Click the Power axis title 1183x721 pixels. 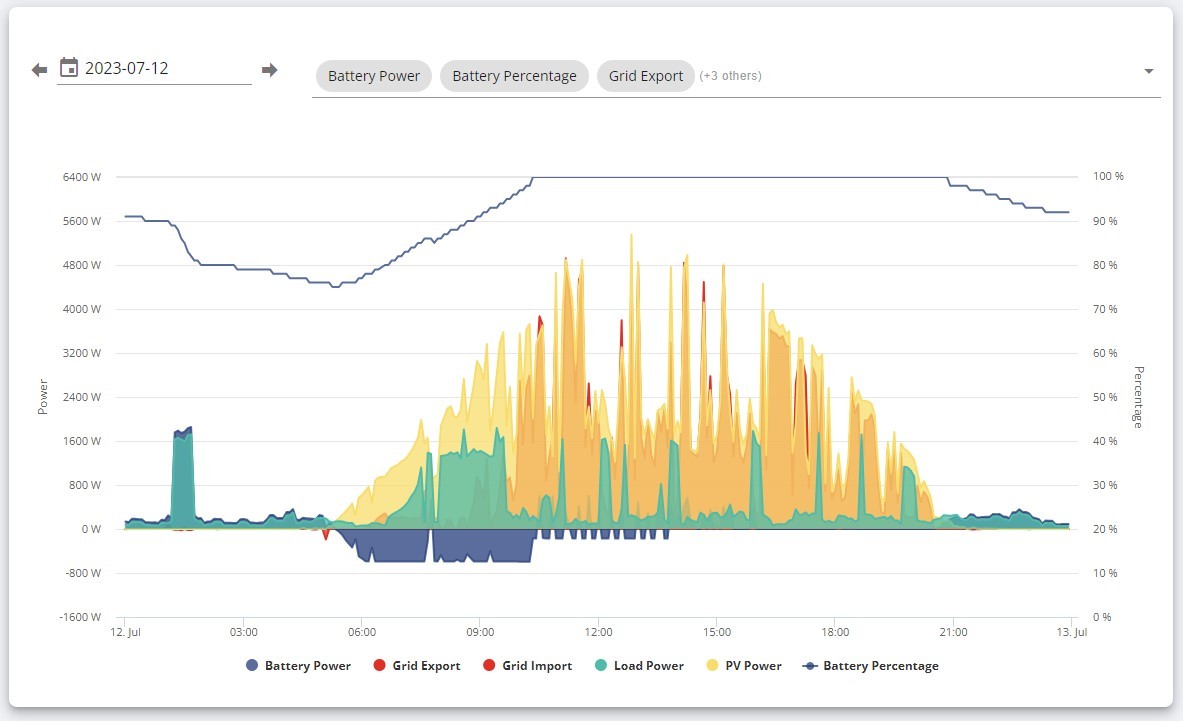pos(43,397)
